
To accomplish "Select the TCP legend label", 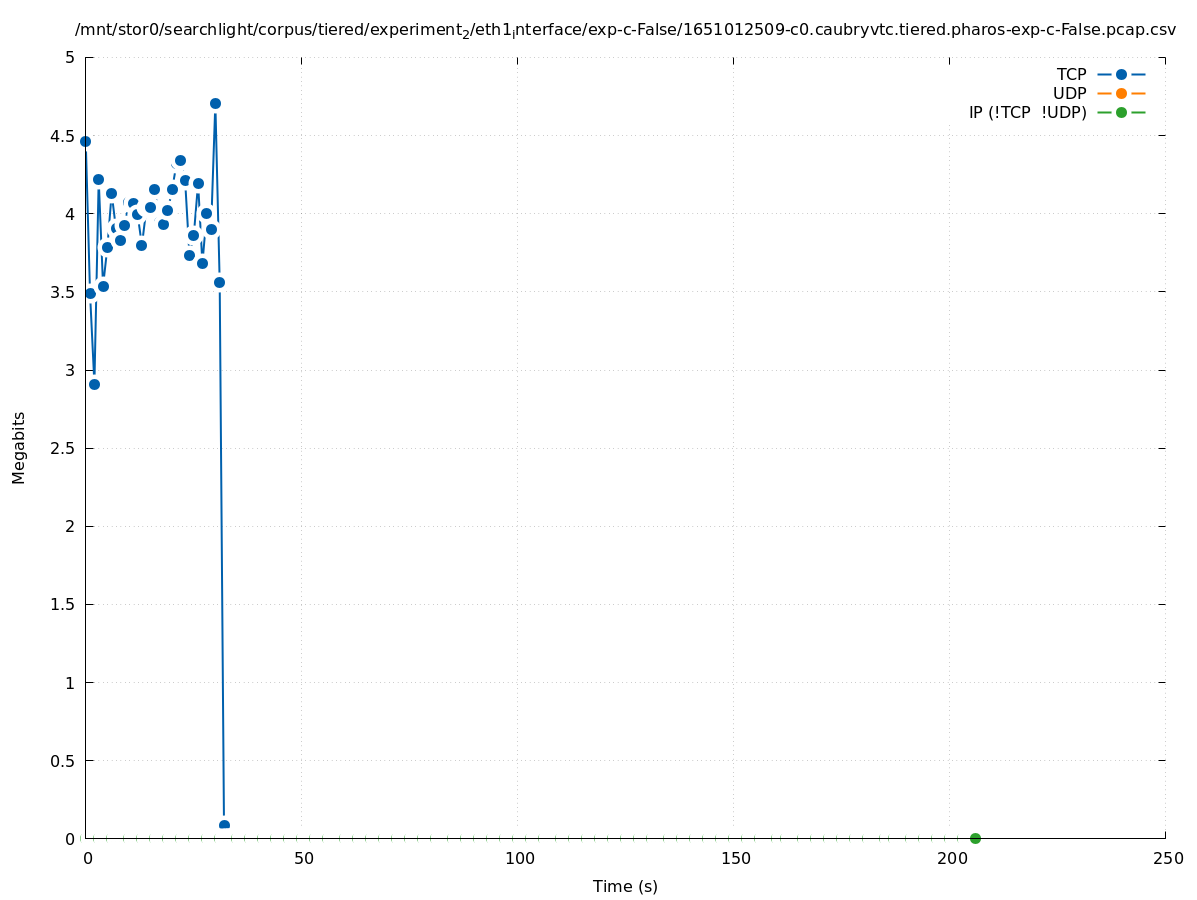I will tap(1071, 74).
